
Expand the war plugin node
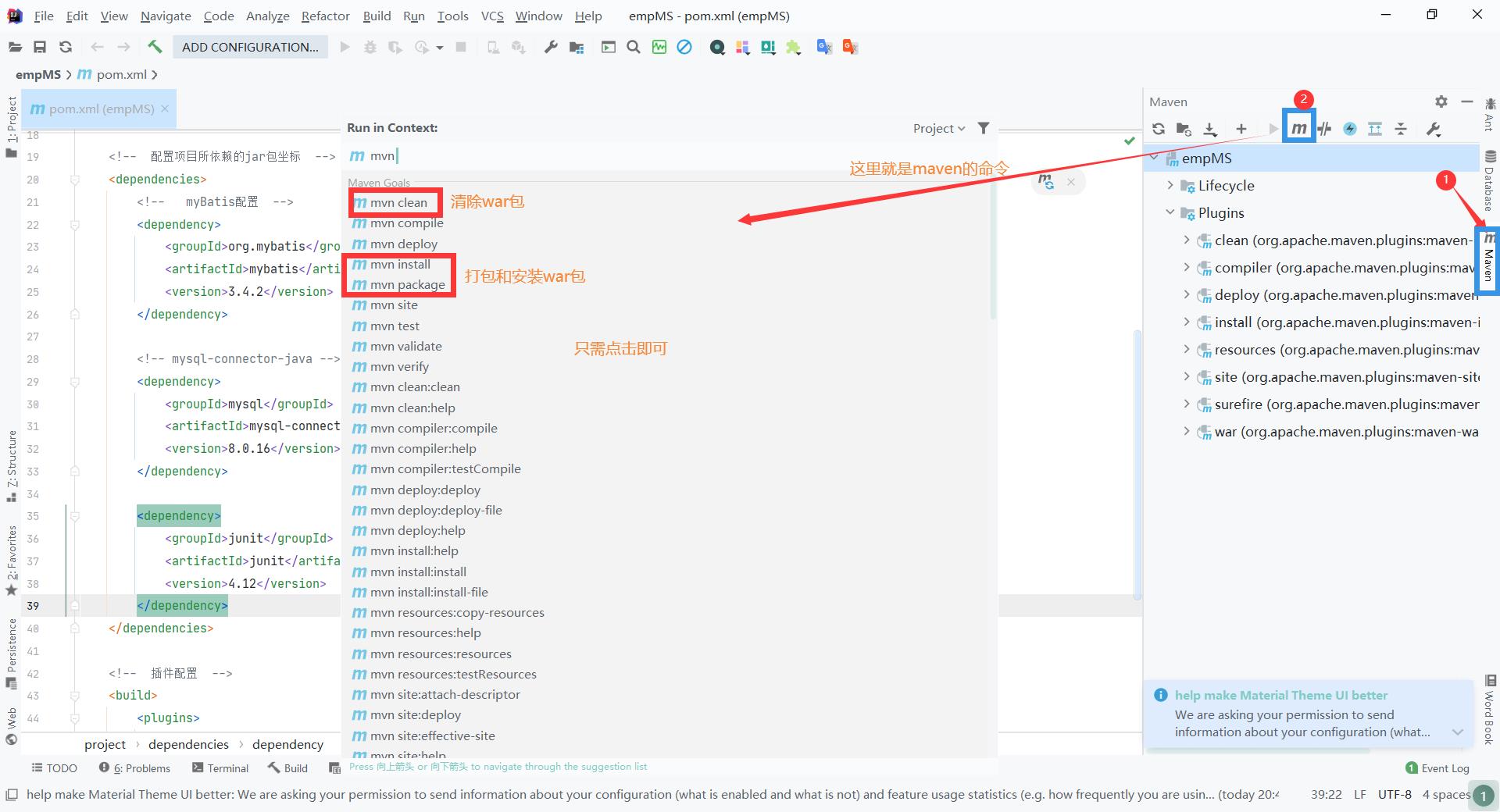tap(1186, 431)
